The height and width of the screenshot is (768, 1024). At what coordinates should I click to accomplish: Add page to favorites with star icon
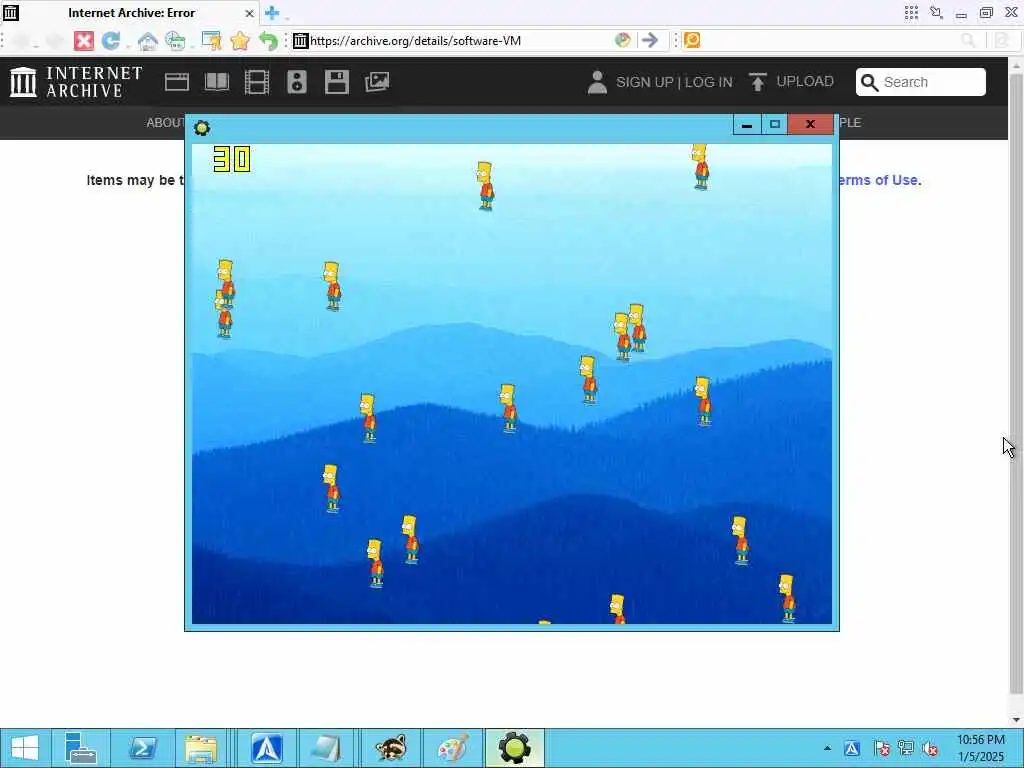[240, 41]
